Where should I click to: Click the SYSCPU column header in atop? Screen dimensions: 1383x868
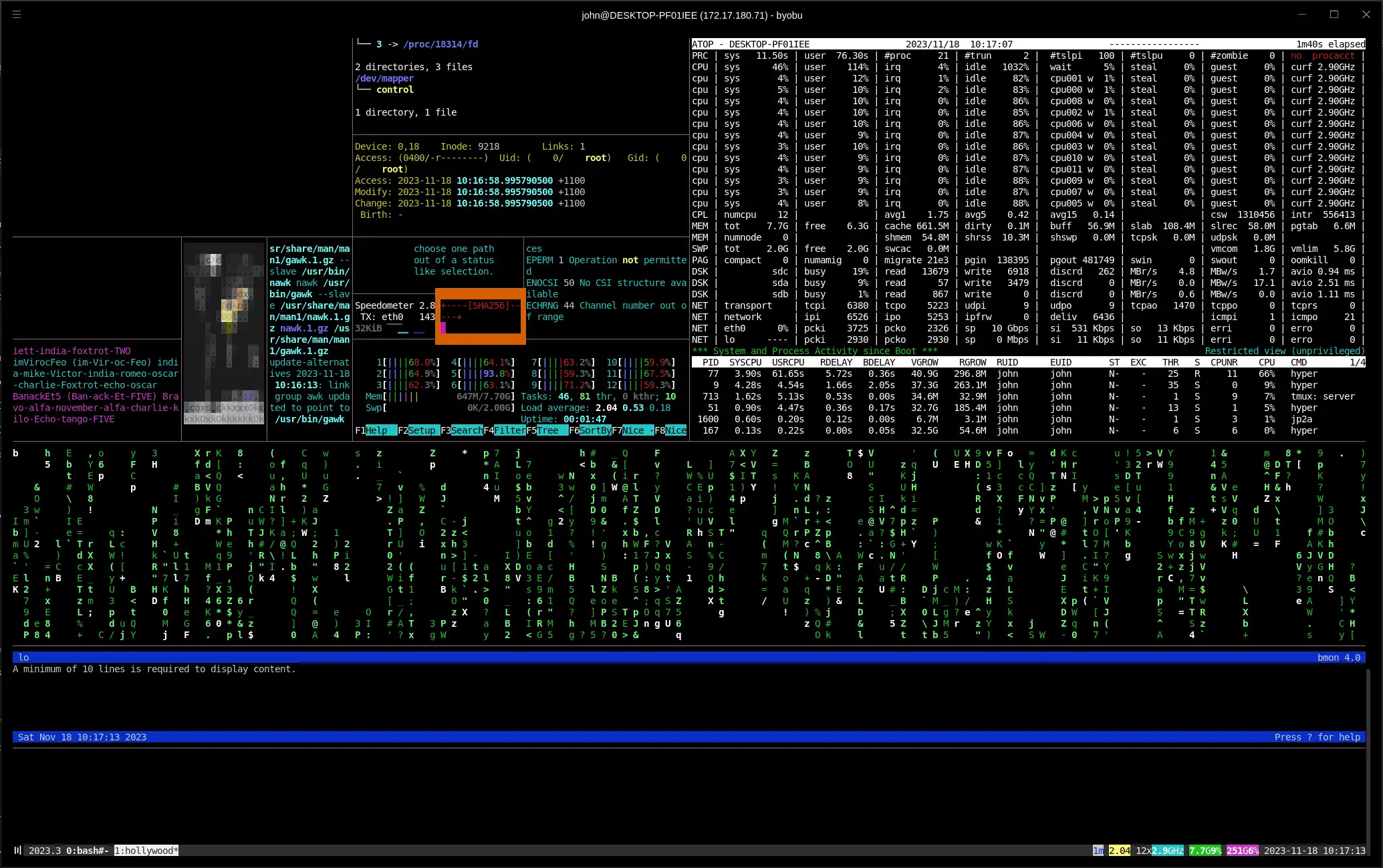click(x=745, y=362)
